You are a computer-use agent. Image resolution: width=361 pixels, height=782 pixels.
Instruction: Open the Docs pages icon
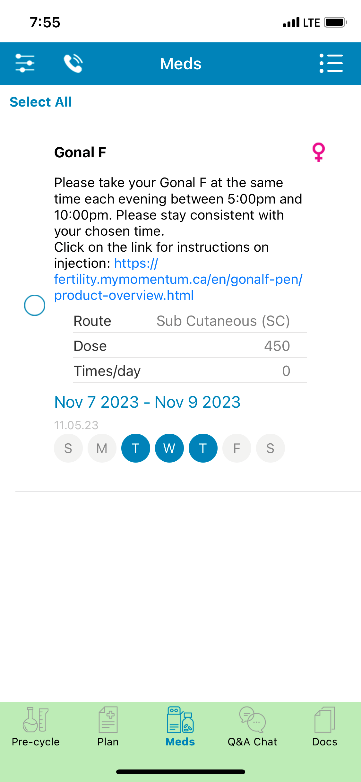325,720
